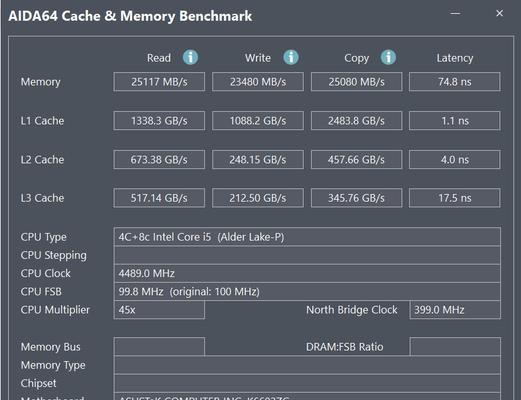The width and height of the screenshot is (521, 400).
Task: Select the L1 Cache Read 1338.3 GB/s field
Action: tap(159, 121)
